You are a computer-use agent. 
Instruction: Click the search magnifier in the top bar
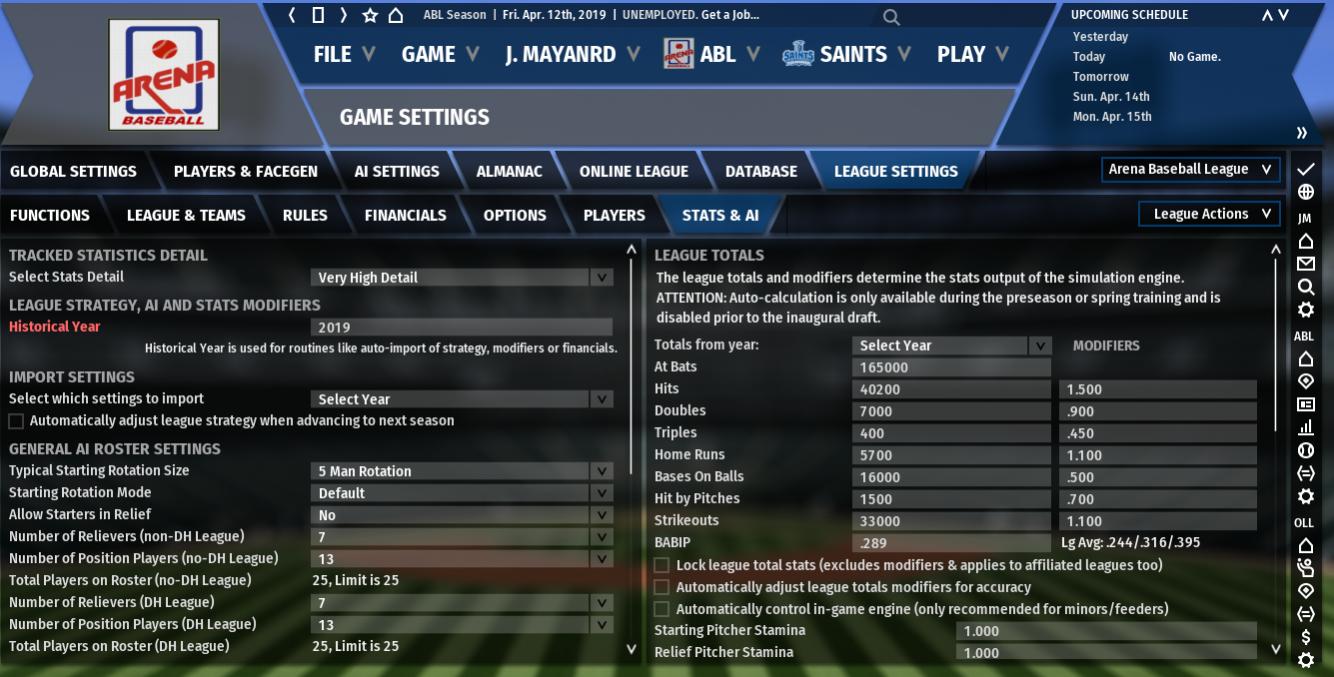tap(891, 17)
